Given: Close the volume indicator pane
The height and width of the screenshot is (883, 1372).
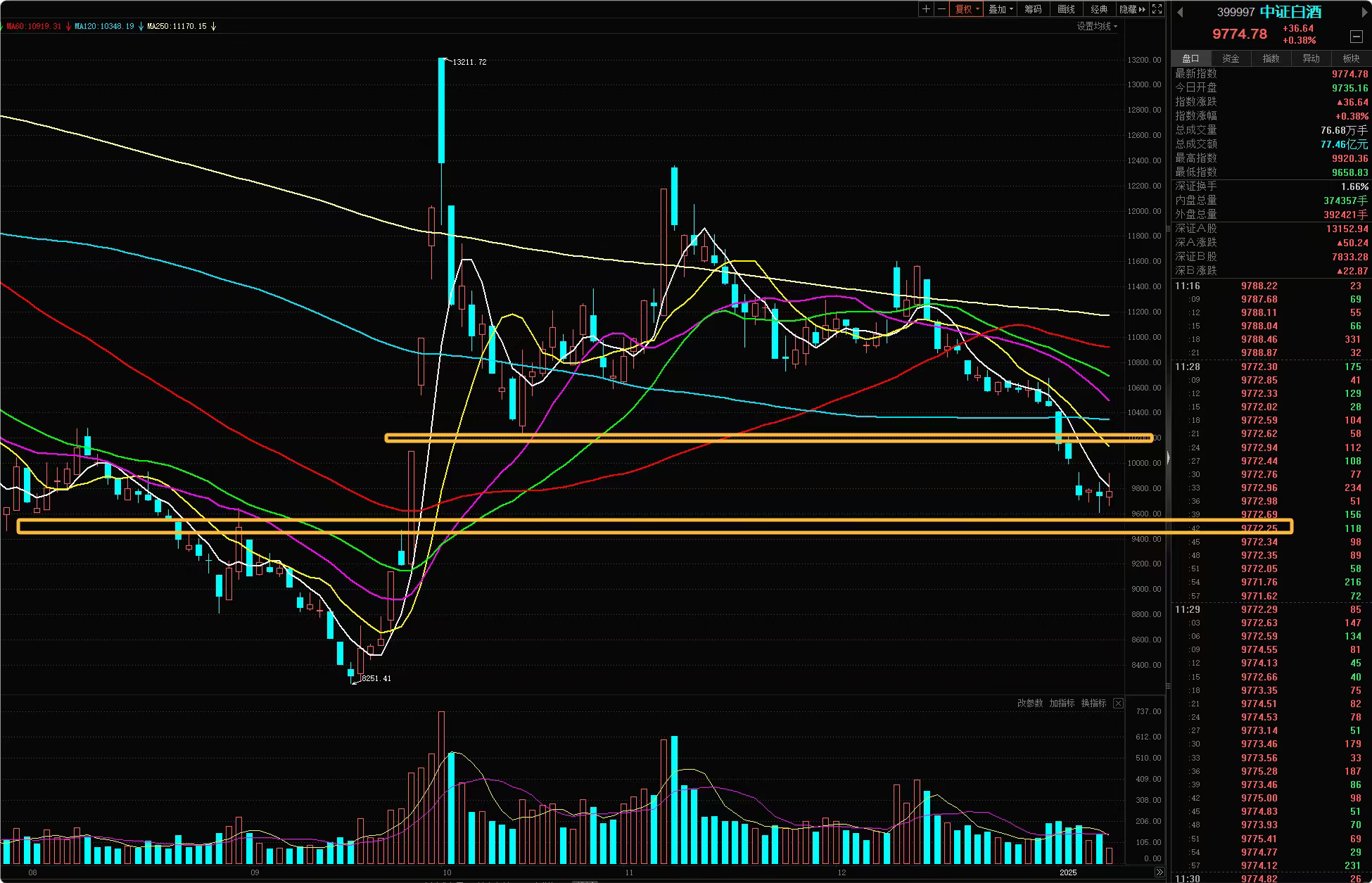Looking at the screenshot, I should tap(1118, 703).
